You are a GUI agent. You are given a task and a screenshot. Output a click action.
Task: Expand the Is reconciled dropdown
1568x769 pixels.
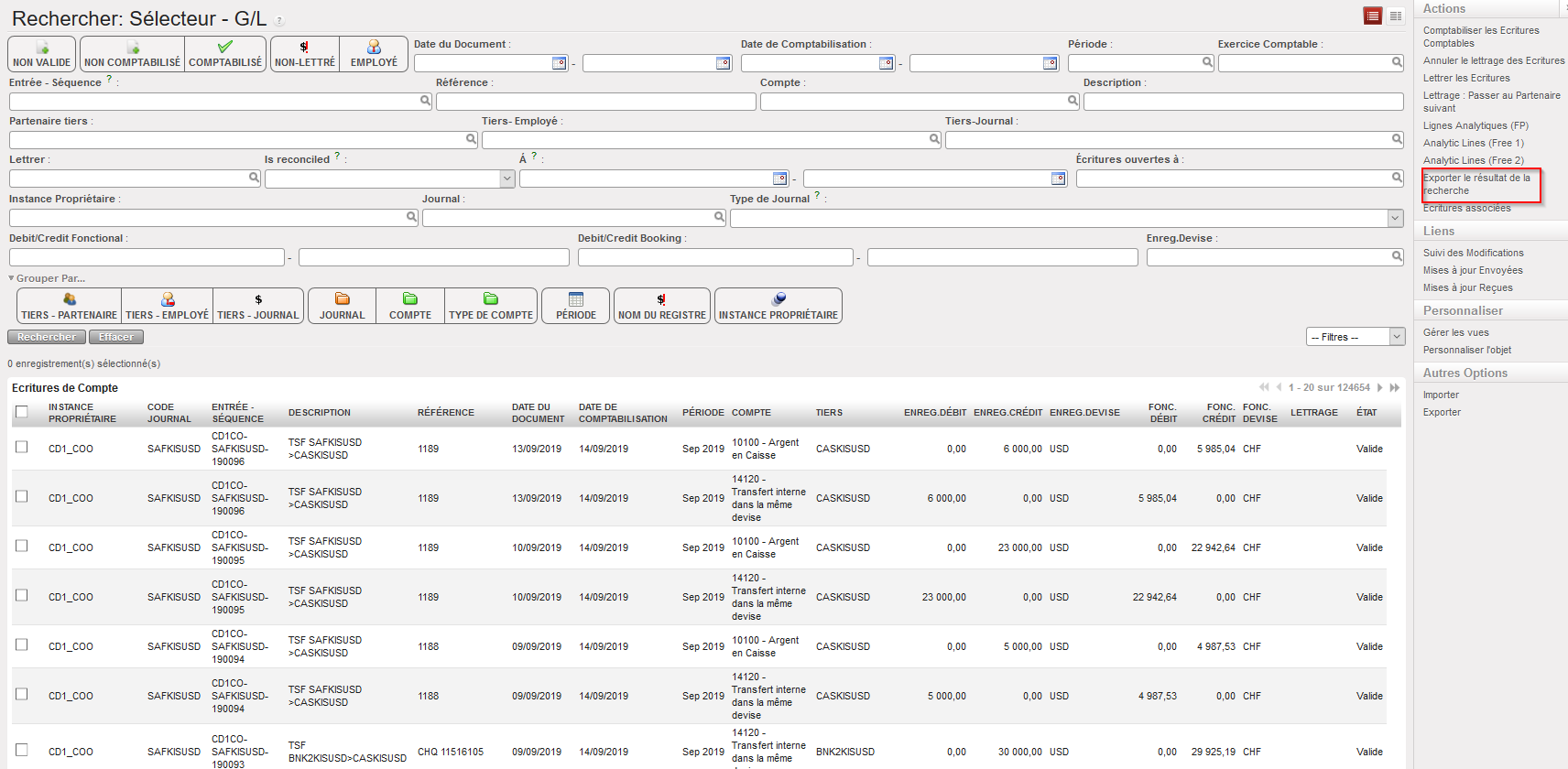pyautogui.click(x=507, y=179)
